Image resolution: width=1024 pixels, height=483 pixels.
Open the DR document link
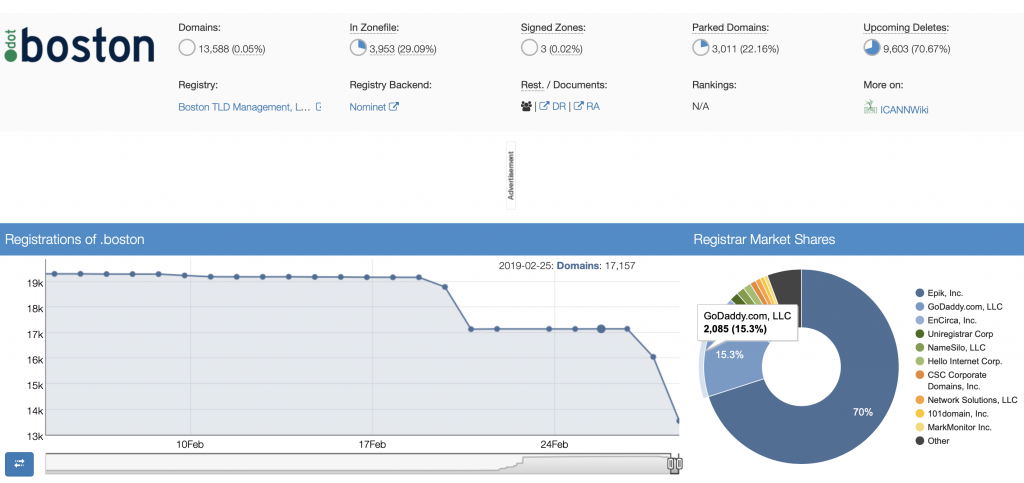559,106
